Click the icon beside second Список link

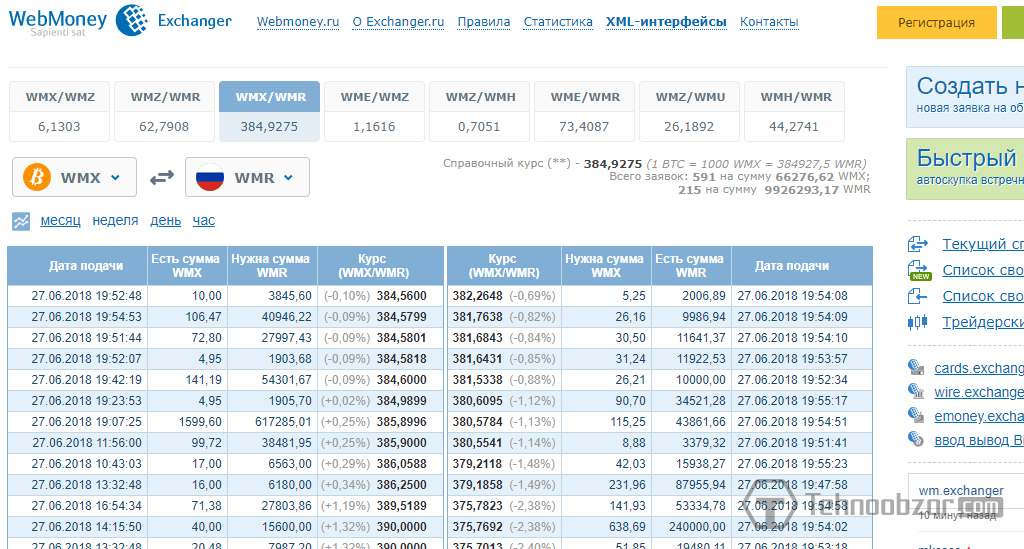[918, 296]
